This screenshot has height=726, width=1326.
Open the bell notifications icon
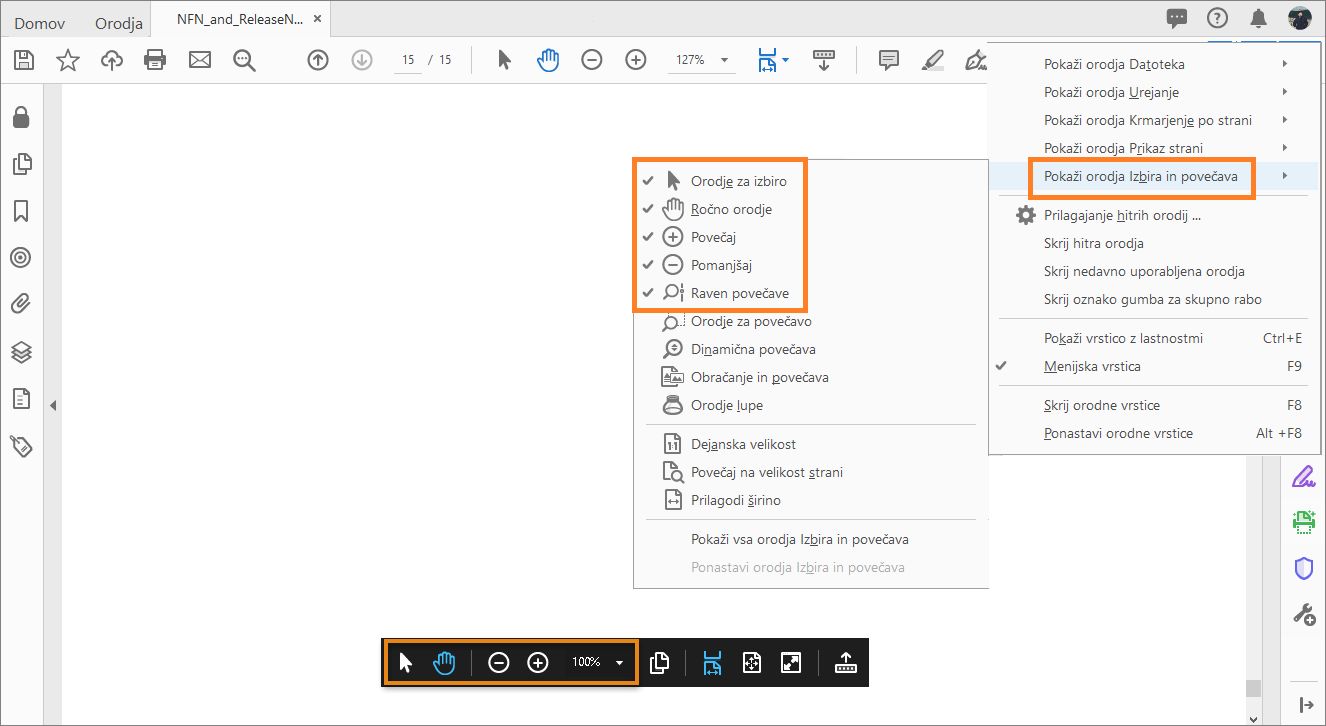pos(1259,18)
